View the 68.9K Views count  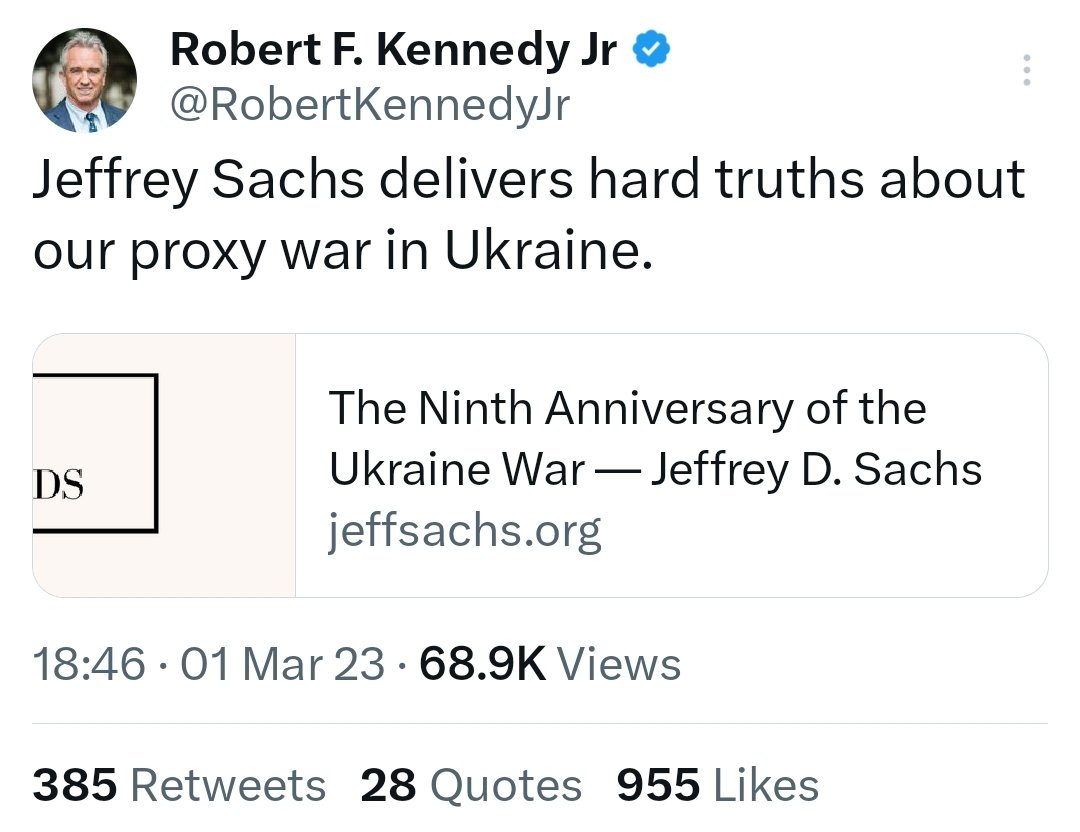(550, 664)
